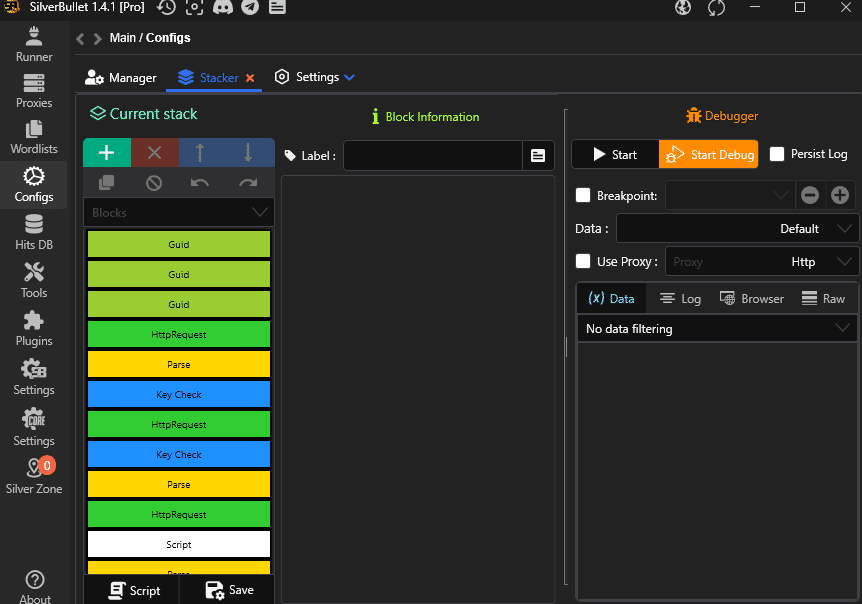Switch to the Manager tab
Screen dimensions: 862x604
point(121,77)
